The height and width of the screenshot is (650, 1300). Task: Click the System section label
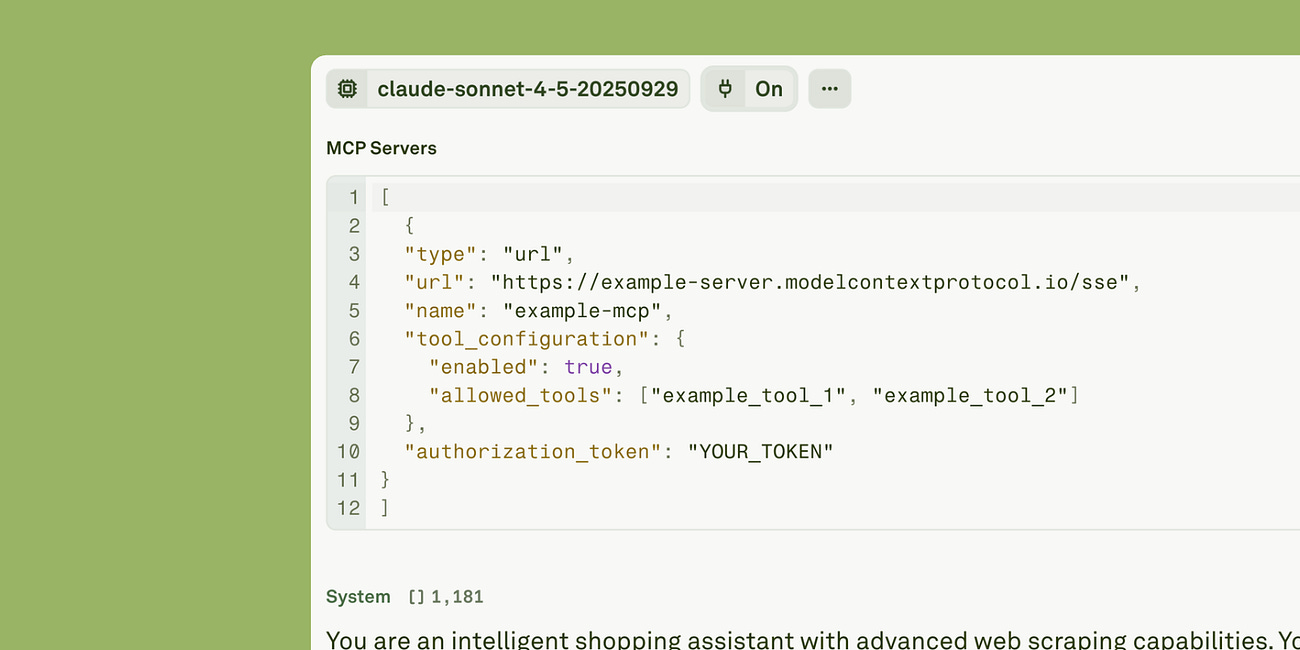pyautogui.click(x=358, y=597)
